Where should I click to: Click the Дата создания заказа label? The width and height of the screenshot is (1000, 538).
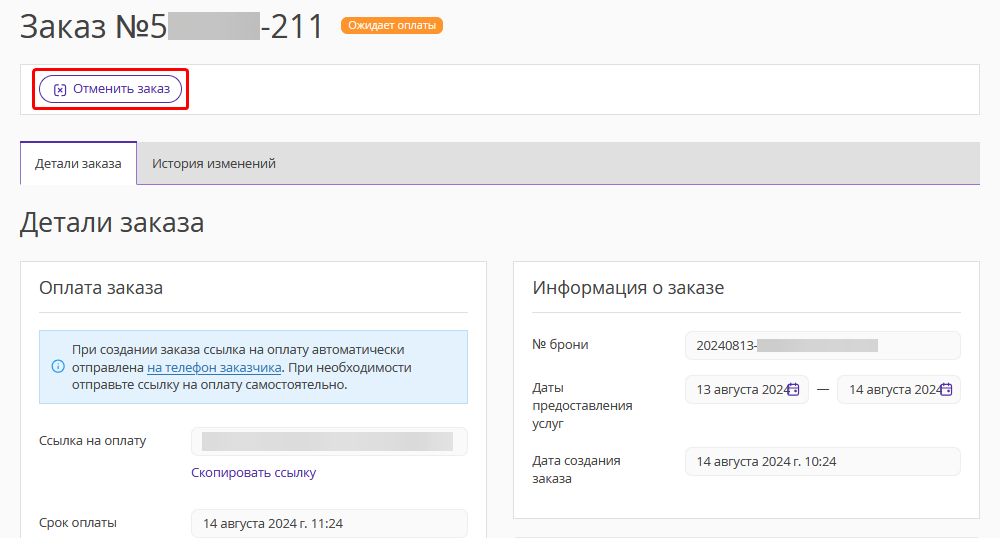(x=577, y=470)
